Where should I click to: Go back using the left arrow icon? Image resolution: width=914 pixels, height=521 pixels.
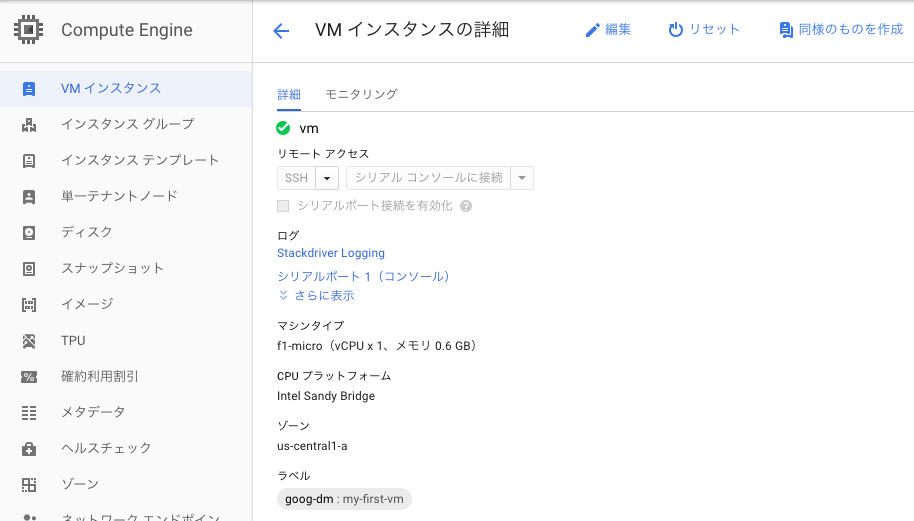pyautogui.click(x=281, y=31)
